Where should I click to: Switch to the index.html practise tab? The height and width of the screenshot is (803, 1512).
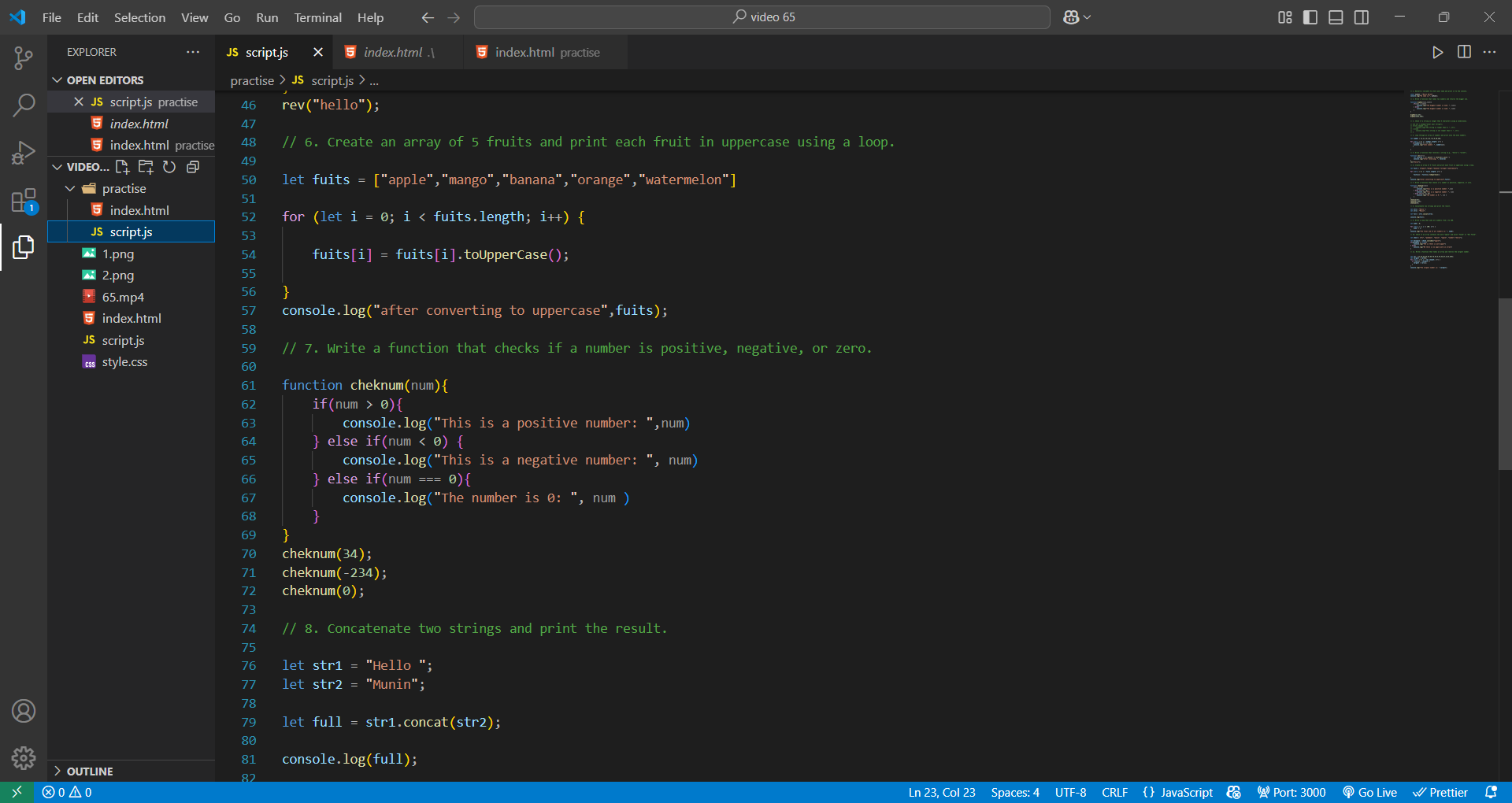(547, 52)
